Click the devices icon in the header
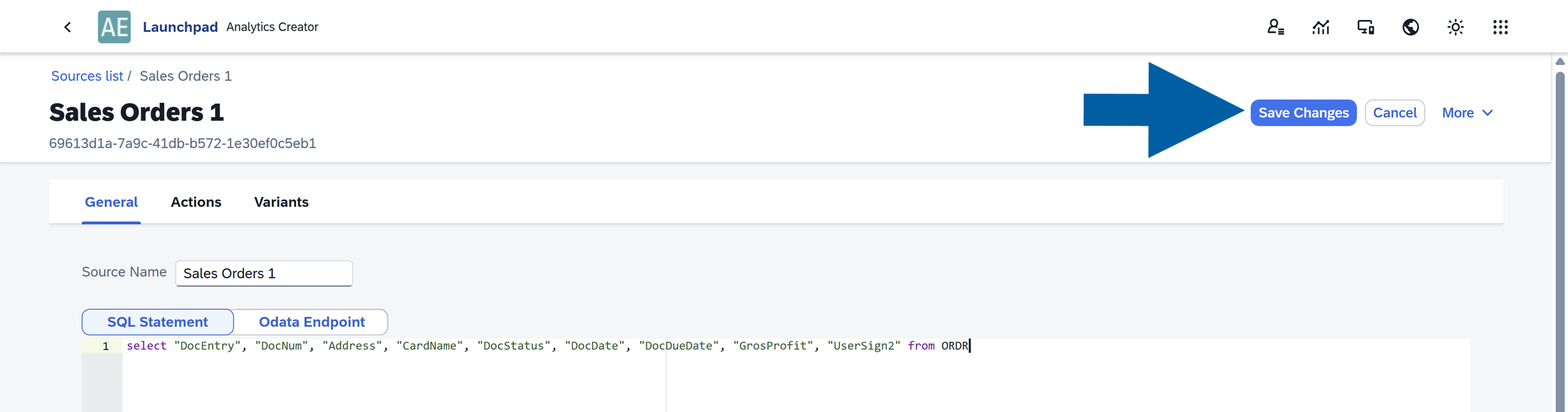1568x412 pixels. tap(1366, 27)
